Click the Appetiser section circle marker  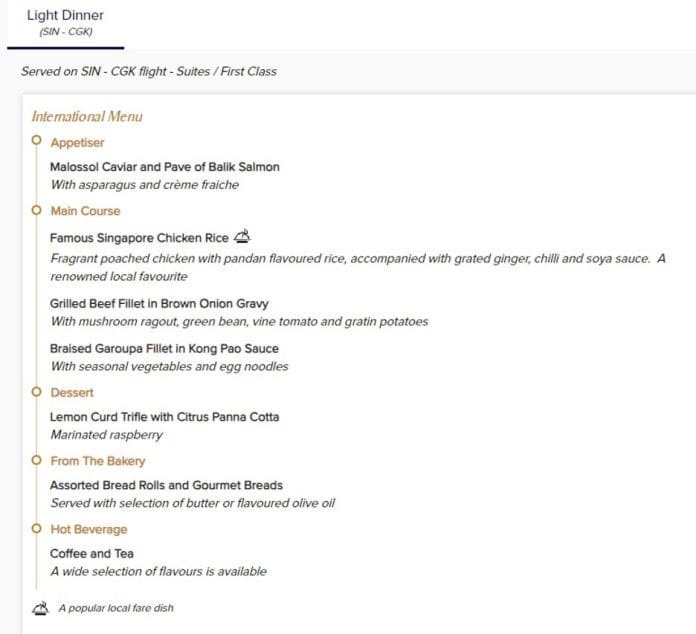coord(37,142)
